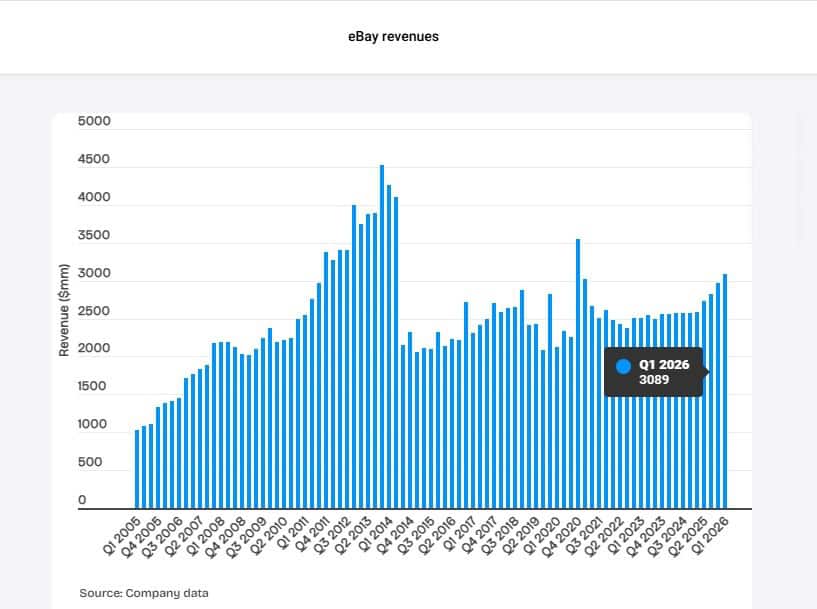
Task: Click the Q3 2021 x-axis label
Action: pyautogui.click(x=583, y=537)
